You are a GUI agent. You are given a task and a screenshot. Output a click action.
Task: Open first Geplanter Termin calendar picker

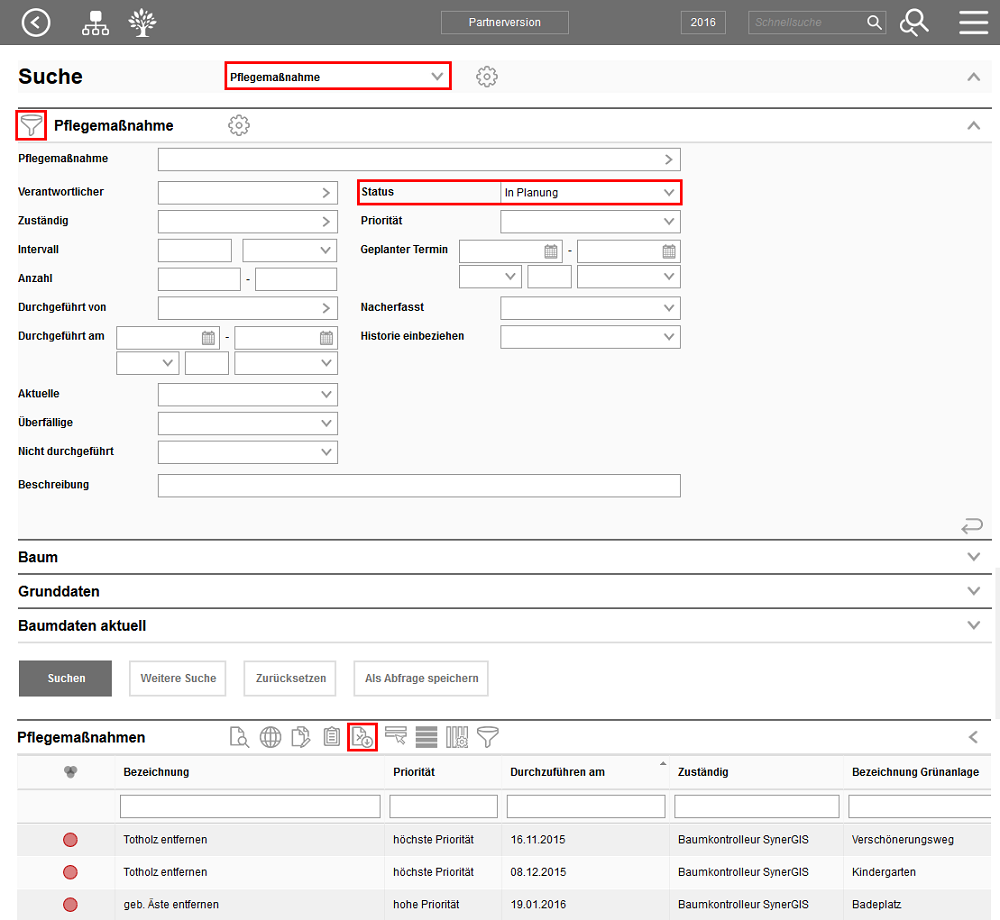coord(551,251)
